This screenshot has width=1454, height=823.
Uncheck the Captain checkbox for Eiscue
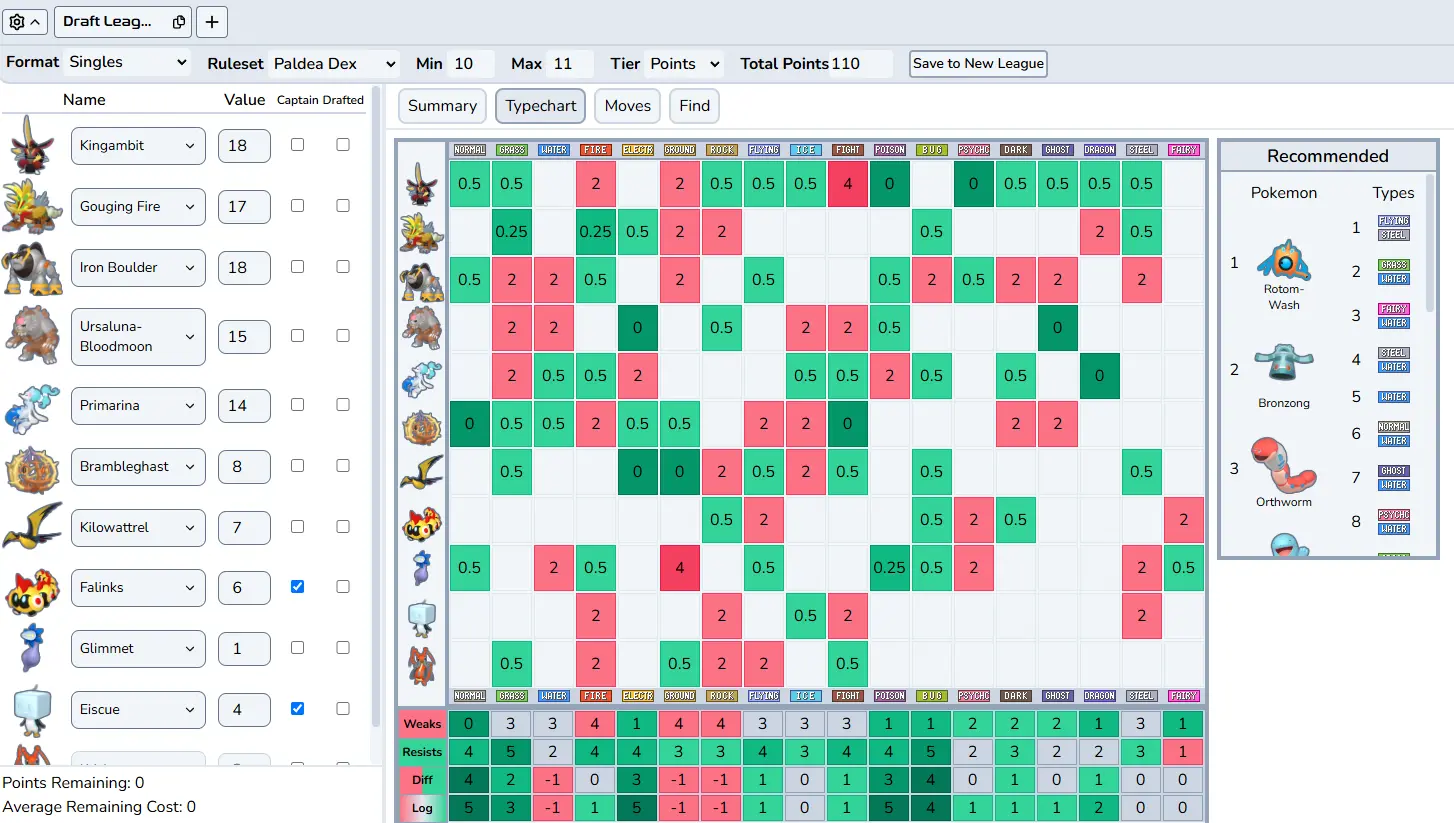pyautogui.click(x=297, y=708)
